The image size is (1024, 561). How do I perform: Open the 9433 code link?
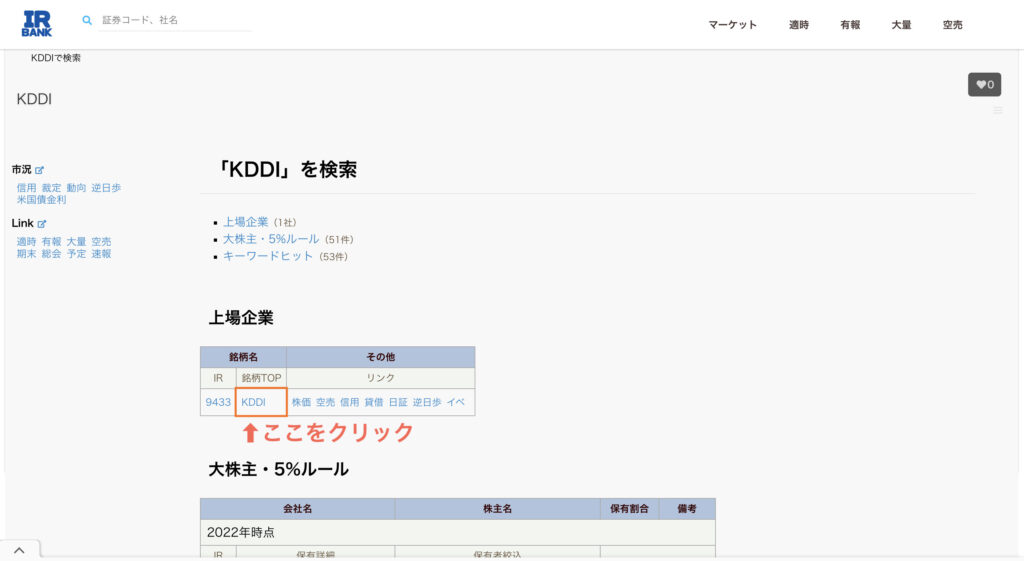[x=217, y=402]
